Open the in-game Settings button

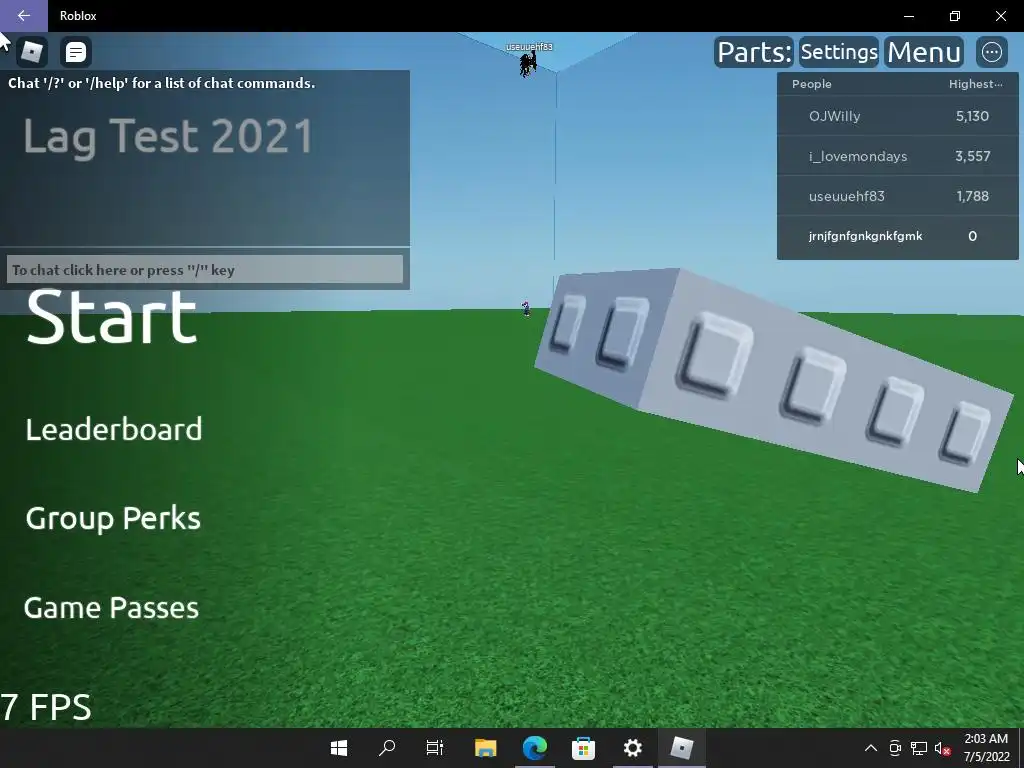[x=839, y=52]
